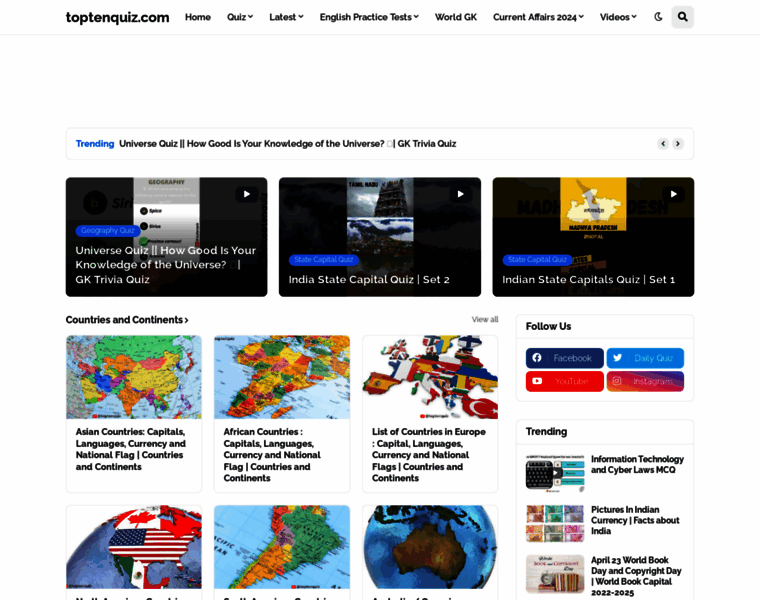Click the search magnifier icon
Image resolution: width=760 pixels, height=600 pixels.
(x=682, y=17)
